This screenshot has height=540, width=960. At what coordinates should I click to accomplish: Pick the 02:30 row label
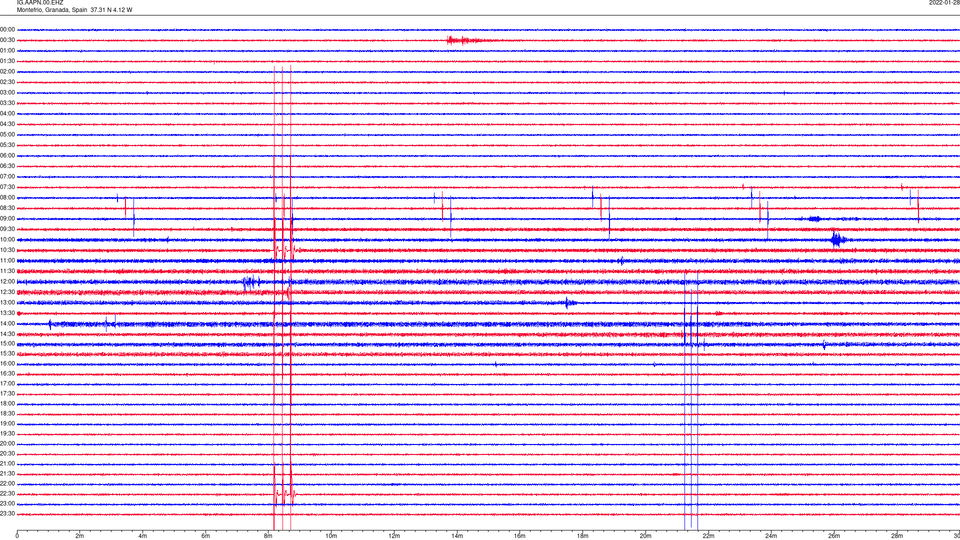7,82
